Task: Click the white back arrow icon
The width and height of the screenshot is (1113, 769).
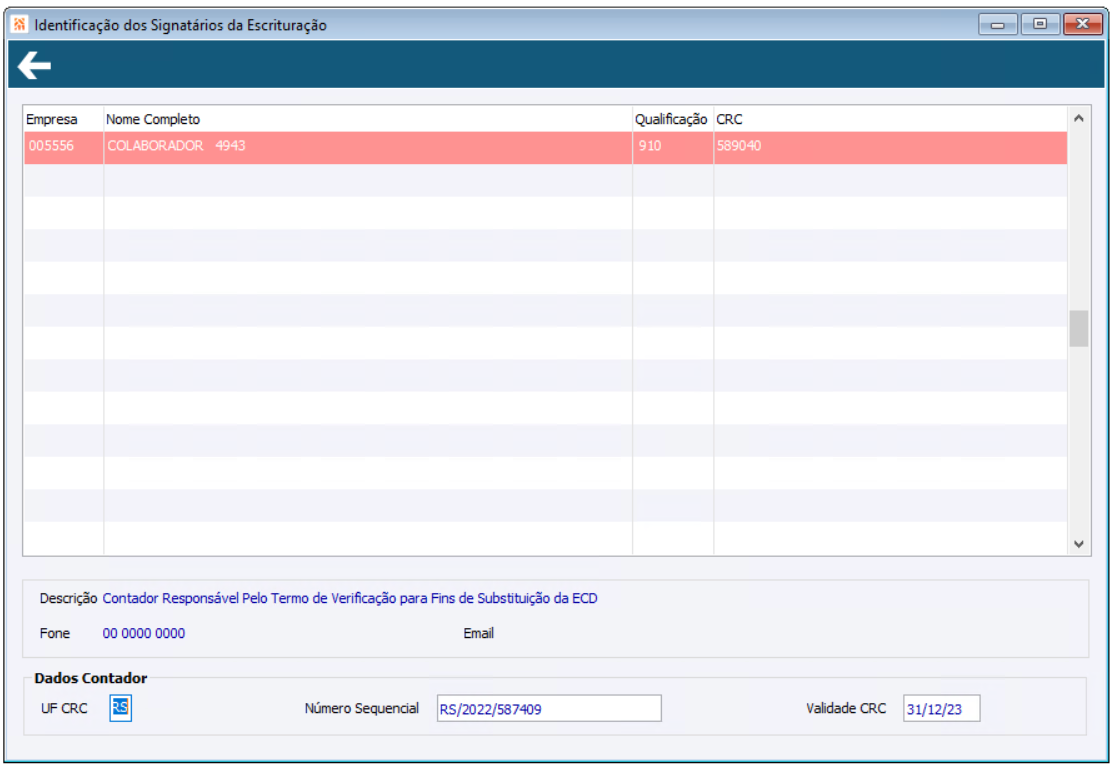Action: 34,65
